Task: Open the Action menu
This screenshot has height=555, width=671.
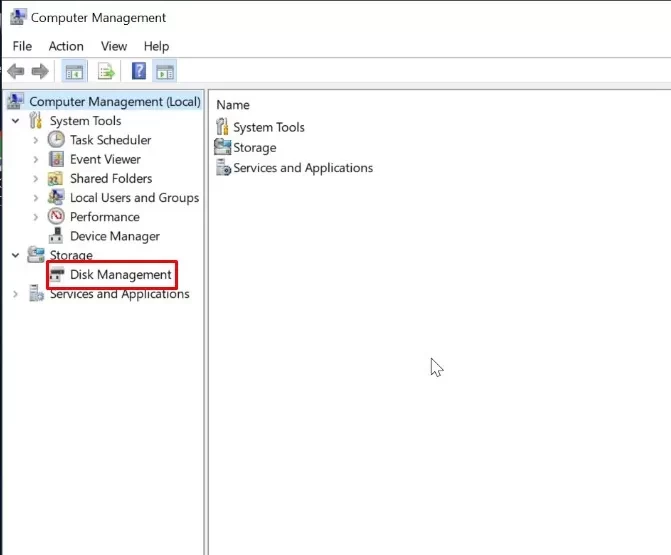Action: [x=66, y=46]
